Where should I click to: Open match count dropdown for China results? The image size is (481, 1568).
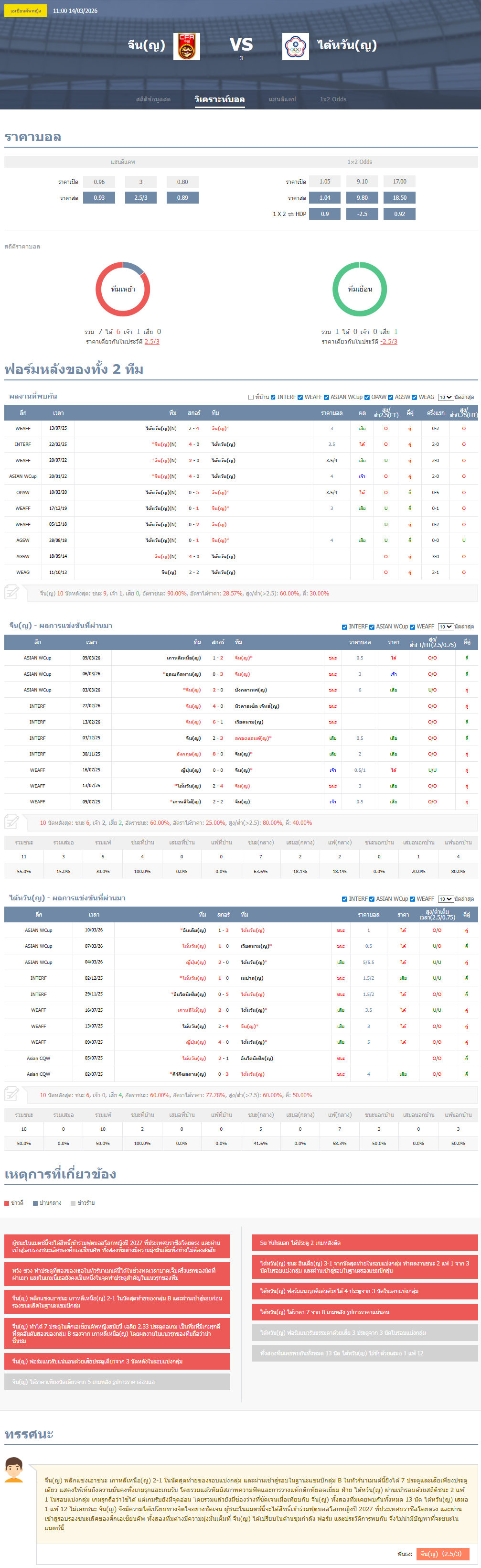coord(445,627)
